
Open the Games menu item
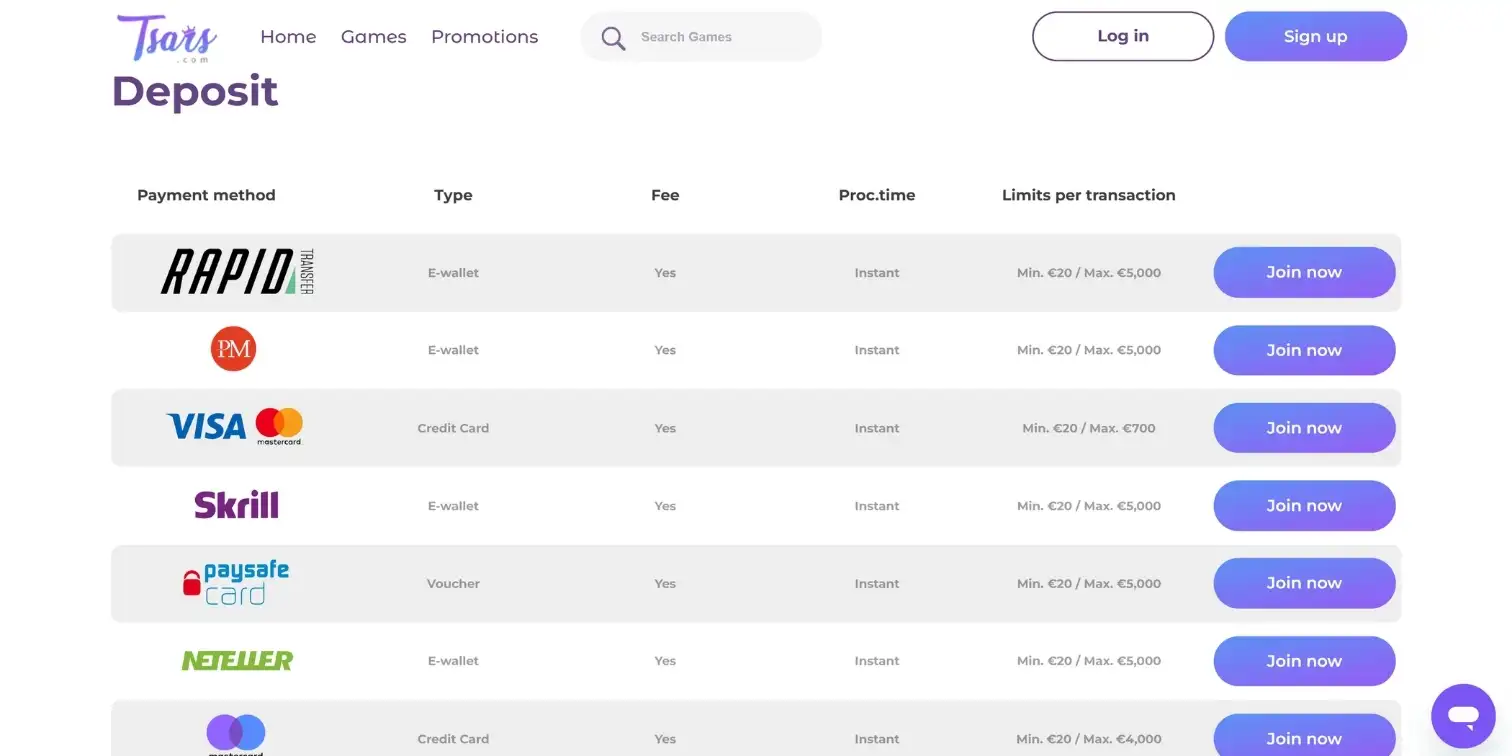(x=374, y=37)
